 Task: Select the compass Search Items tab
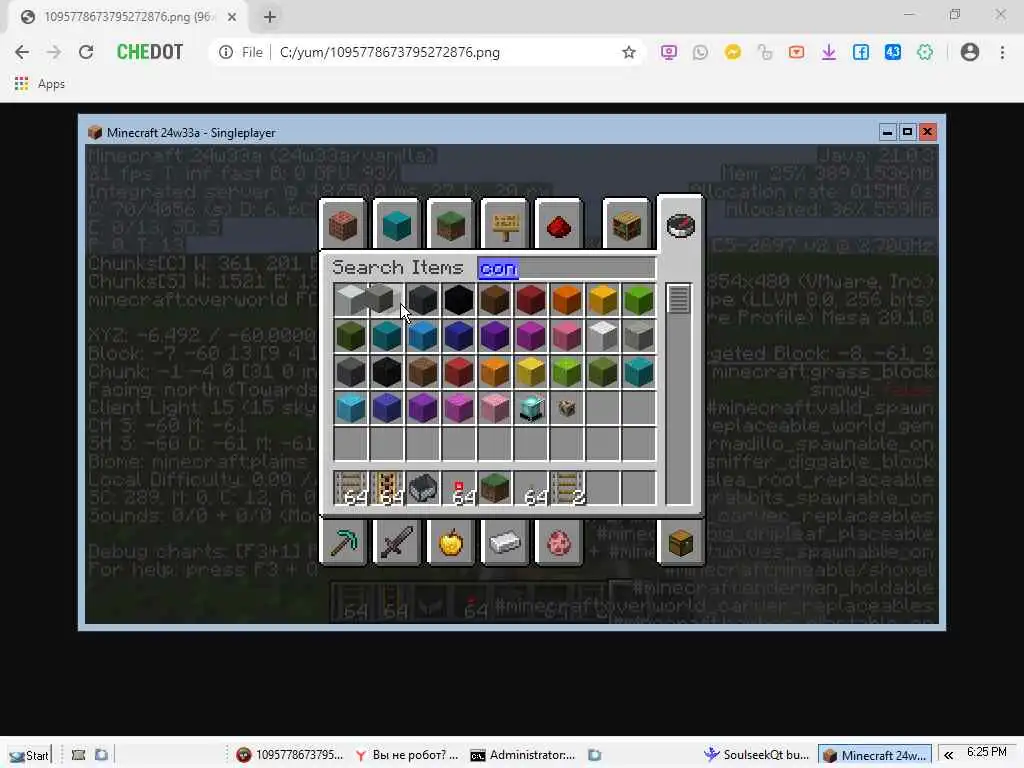point(680,225)
